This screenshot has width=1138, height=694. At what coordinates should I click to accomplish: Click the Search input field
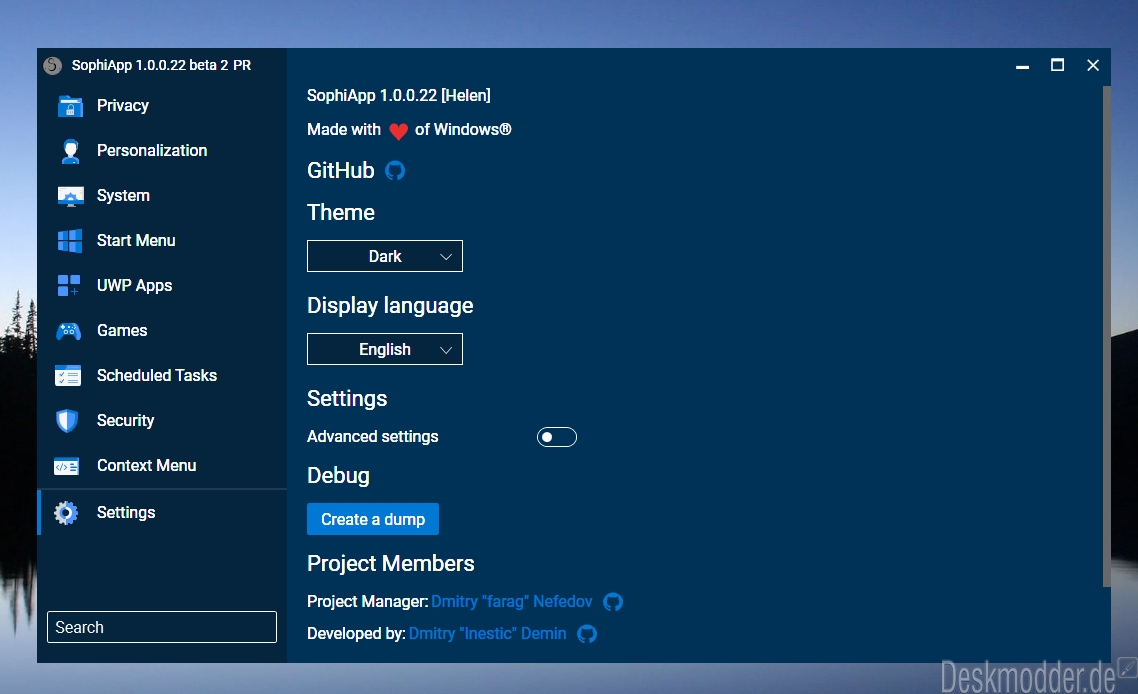click(x=162, y=627)
